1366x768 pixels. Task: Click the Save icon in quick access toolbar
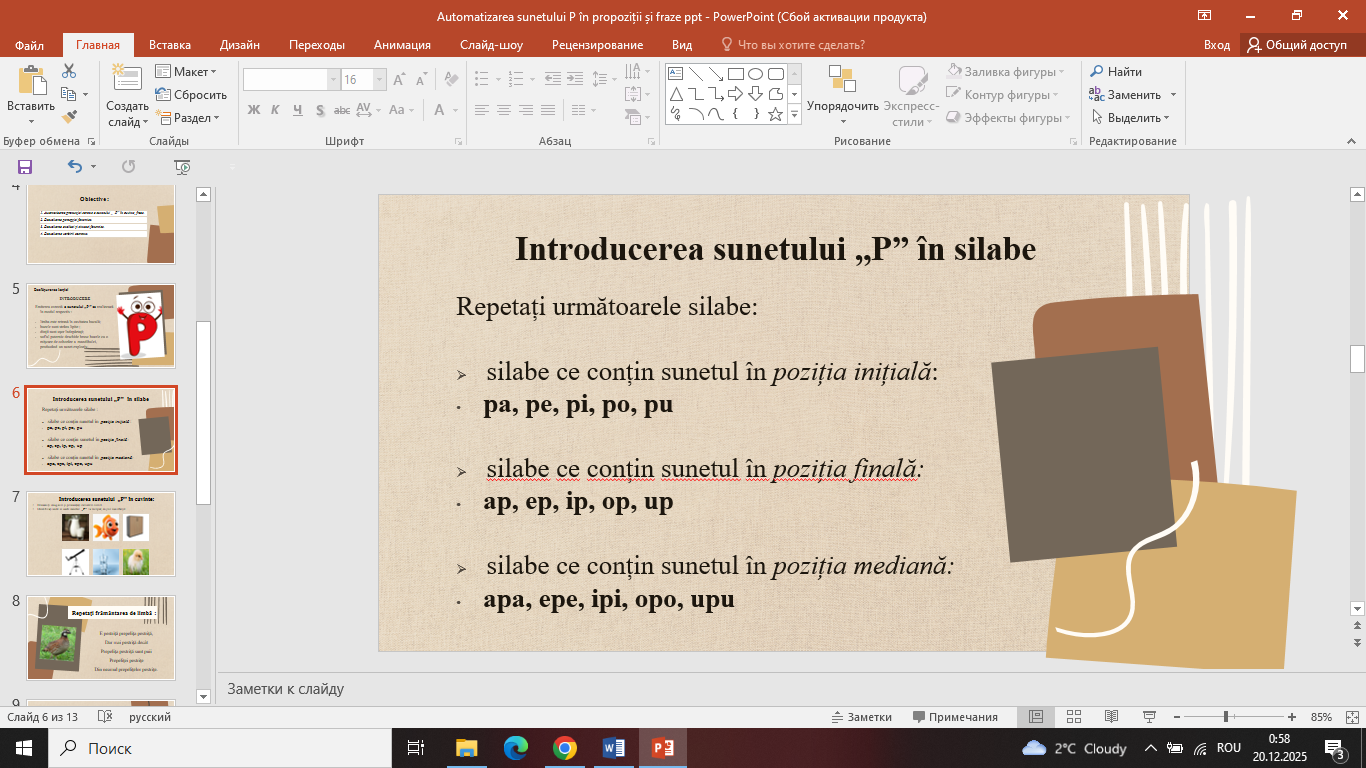coord(25,167)
